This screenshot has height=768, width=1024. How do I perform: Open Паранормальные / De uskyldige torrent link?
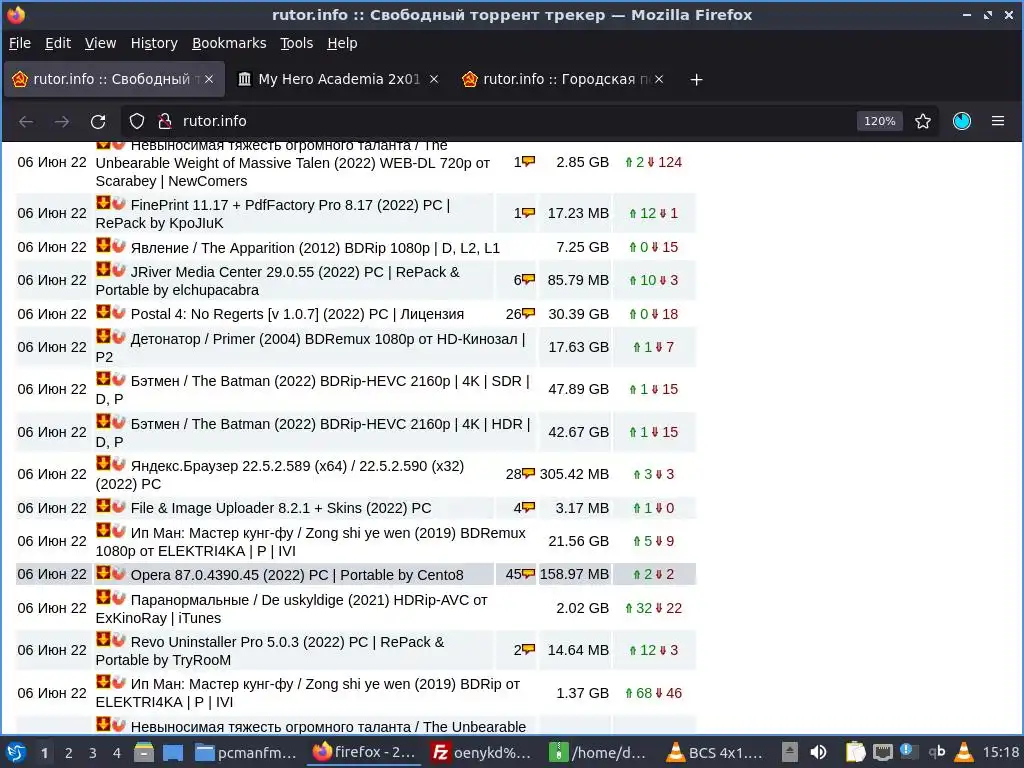pos(291,609)
